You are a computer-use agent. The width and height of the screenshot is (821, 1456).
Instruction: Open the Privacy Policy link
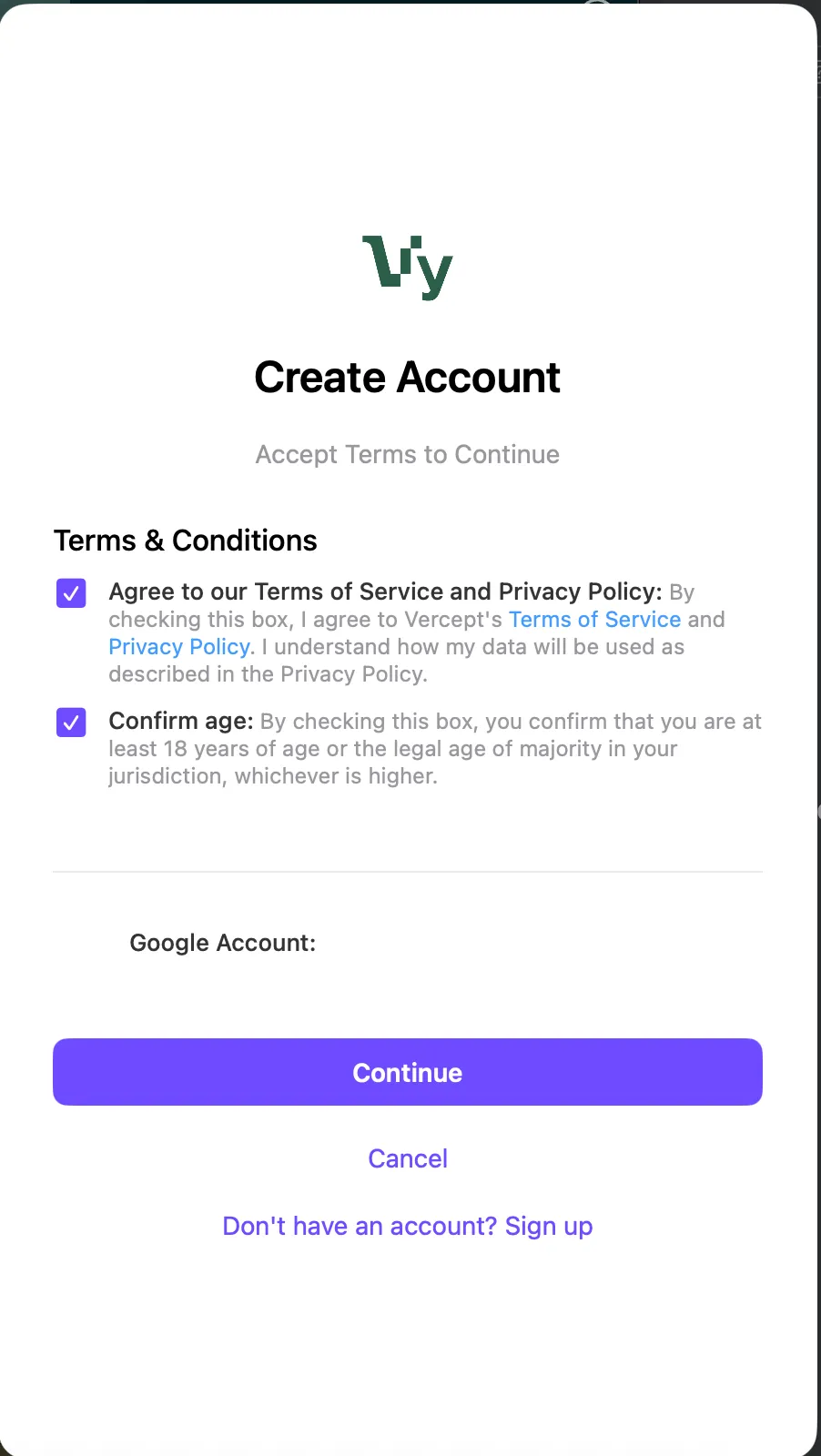179,647
